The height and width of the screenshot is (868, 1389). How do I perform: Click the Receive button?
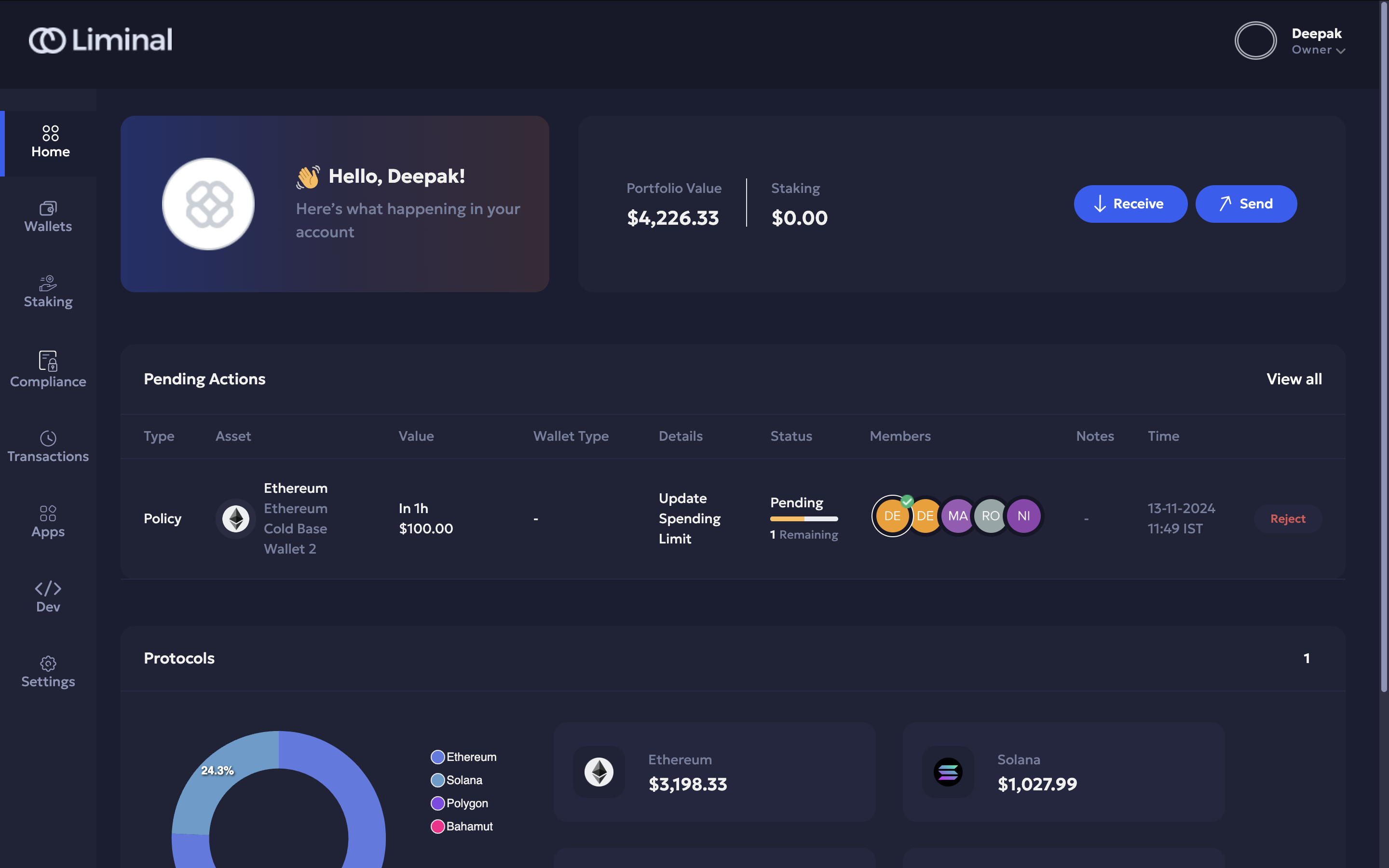coord(1130,204)
